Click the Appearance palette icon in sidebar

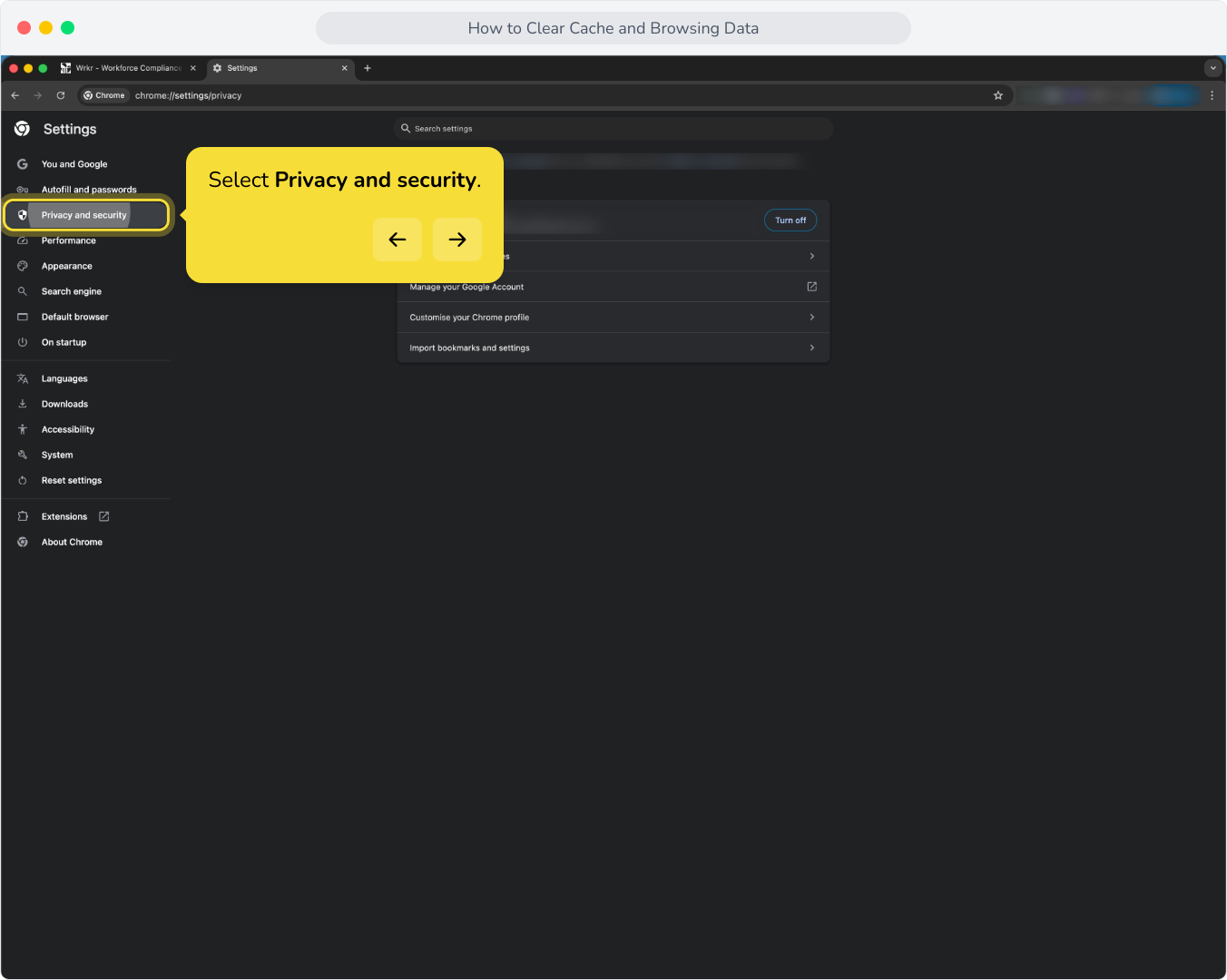[23, 266]
